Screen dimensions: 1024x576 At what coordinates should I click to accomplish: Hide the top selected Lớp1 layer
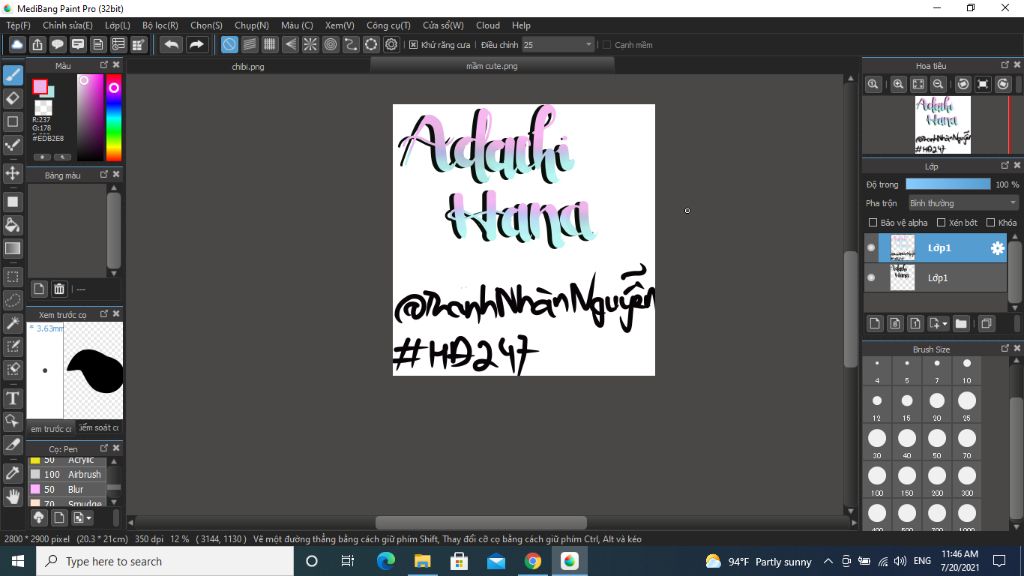click(x=871, y=248)
